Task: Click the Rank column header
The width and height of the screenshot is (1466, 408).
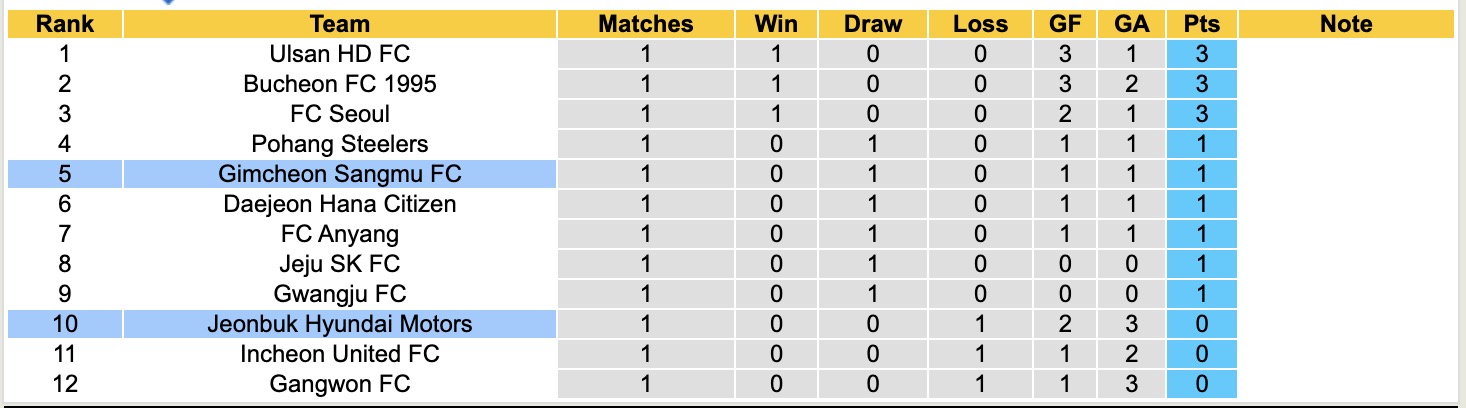Action: (64, 24)
